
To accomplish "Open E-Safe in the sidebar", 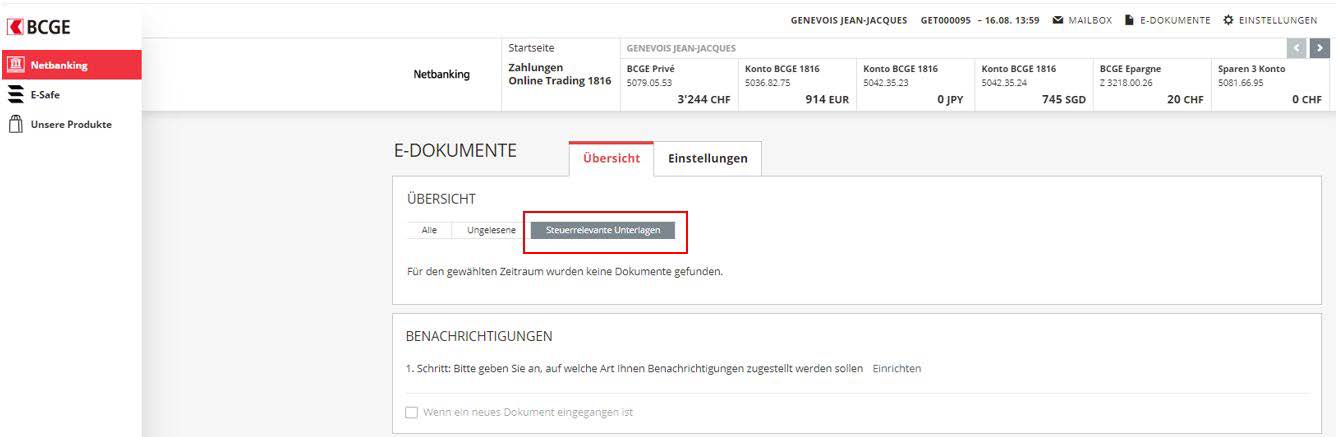I will pos(71,95).
